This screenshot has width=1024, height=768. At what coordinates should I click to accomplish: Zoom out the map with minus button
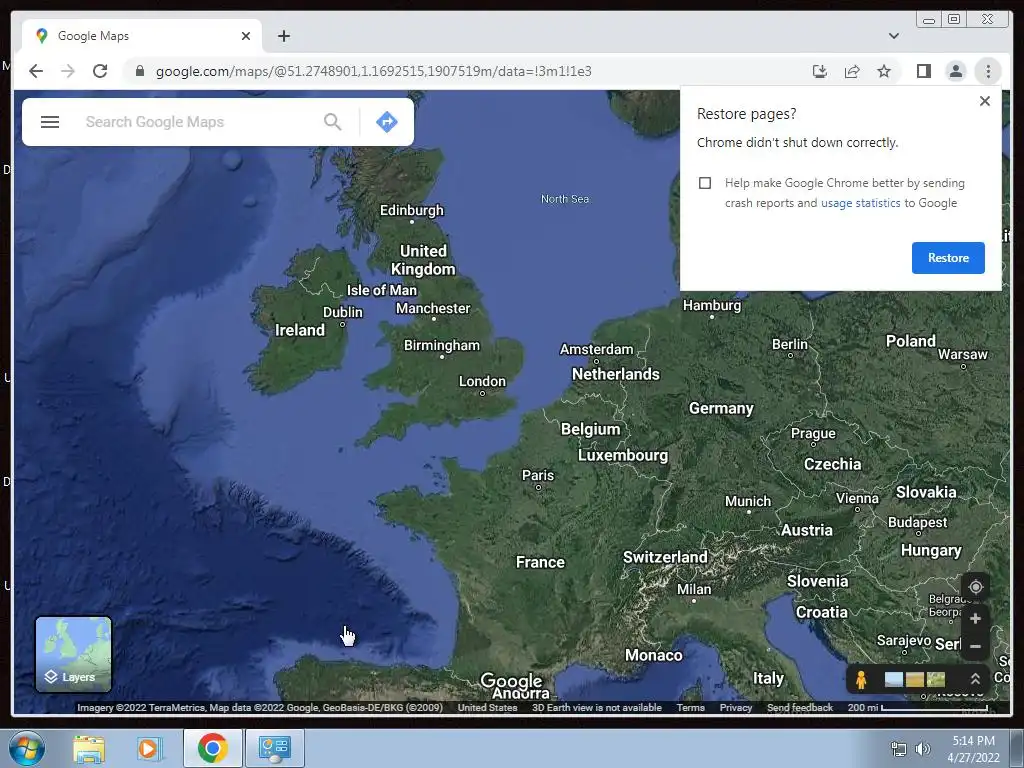[976, 647]
